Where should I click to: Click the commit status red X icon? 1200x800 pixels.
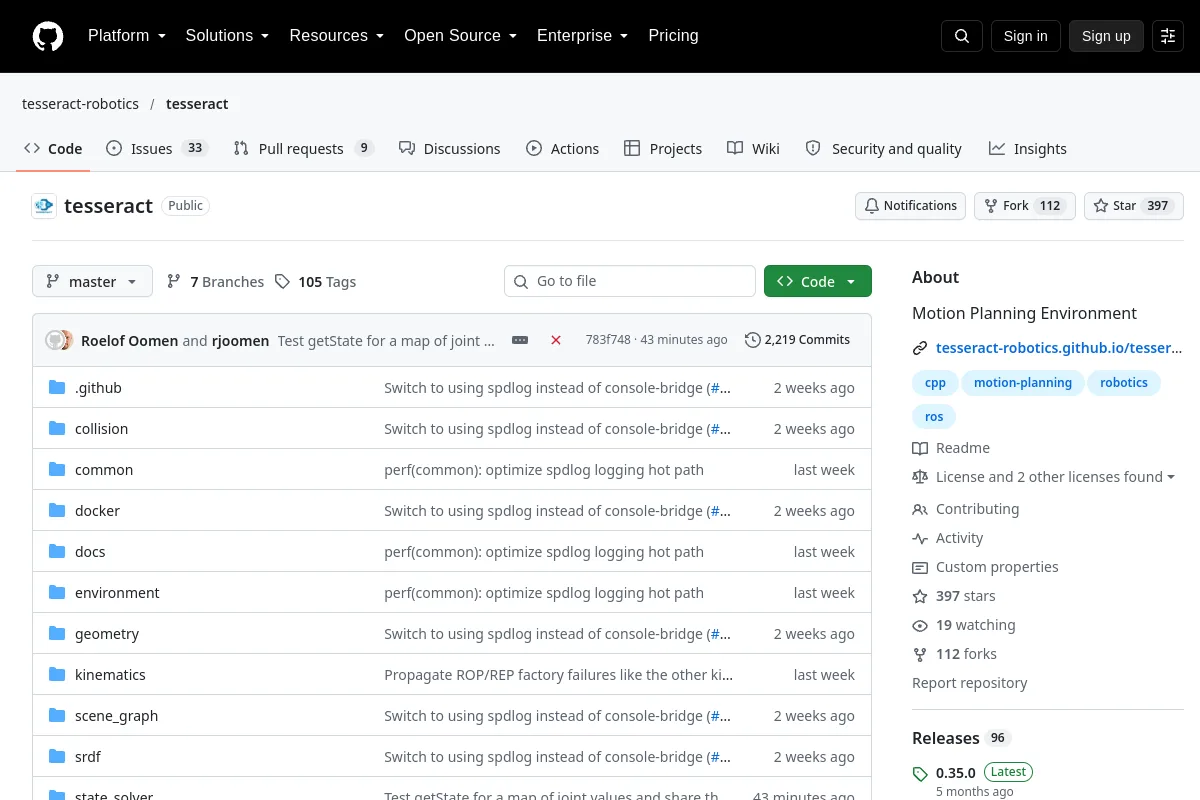pos(556,340)
